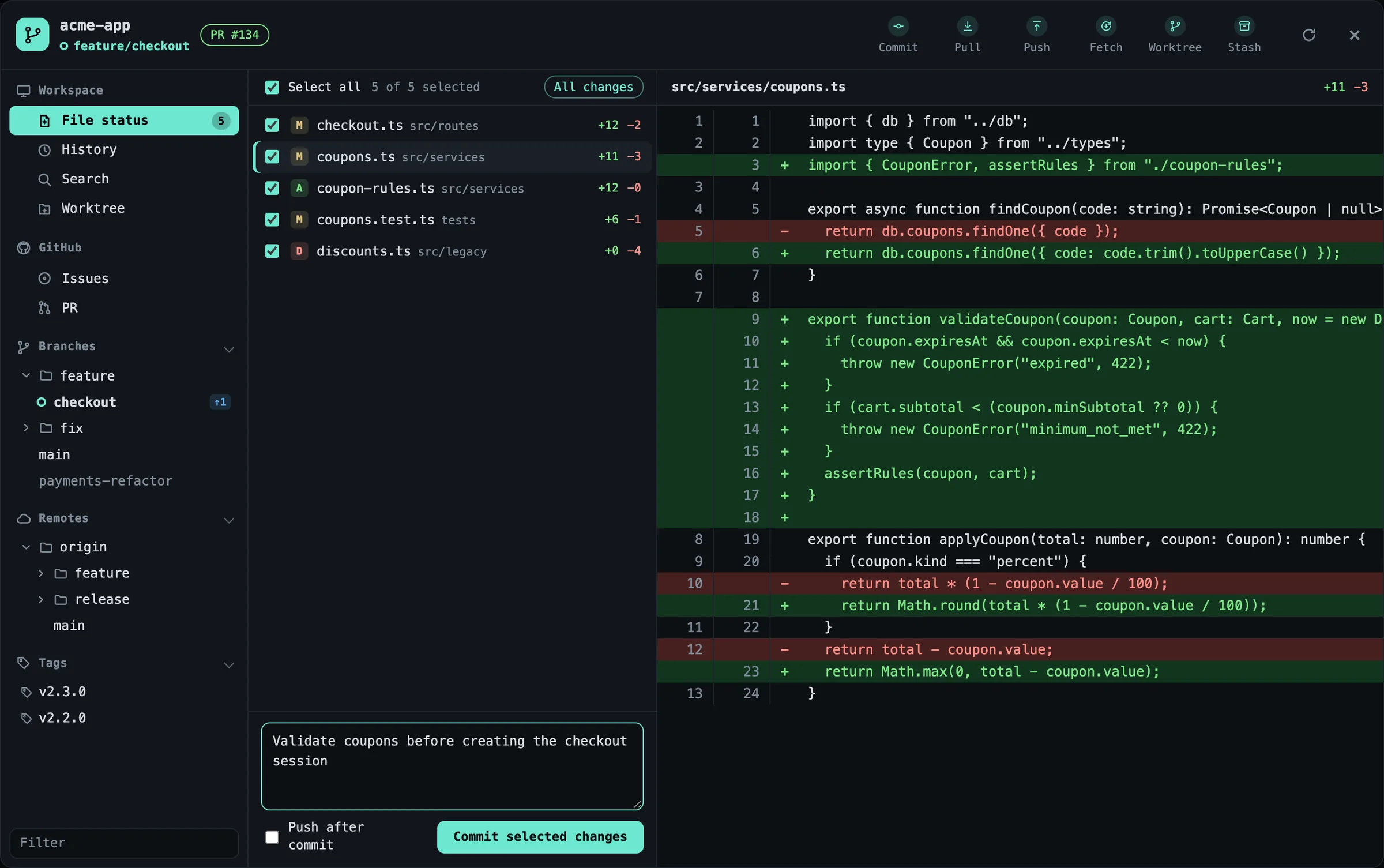
Task: Open the All changes filter dropdown
Action: pos(593,87)
